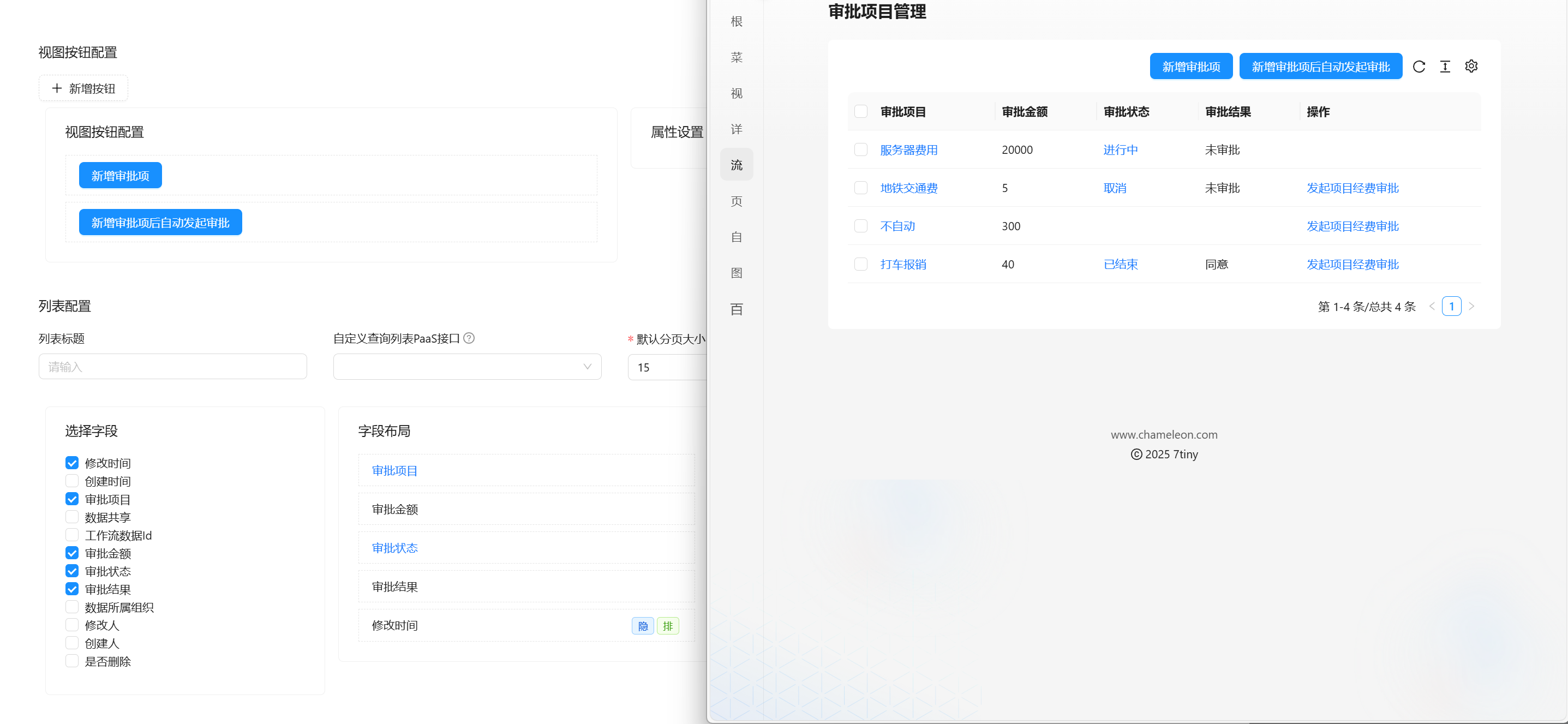Select the 流 item in side menu

[737, 165]
